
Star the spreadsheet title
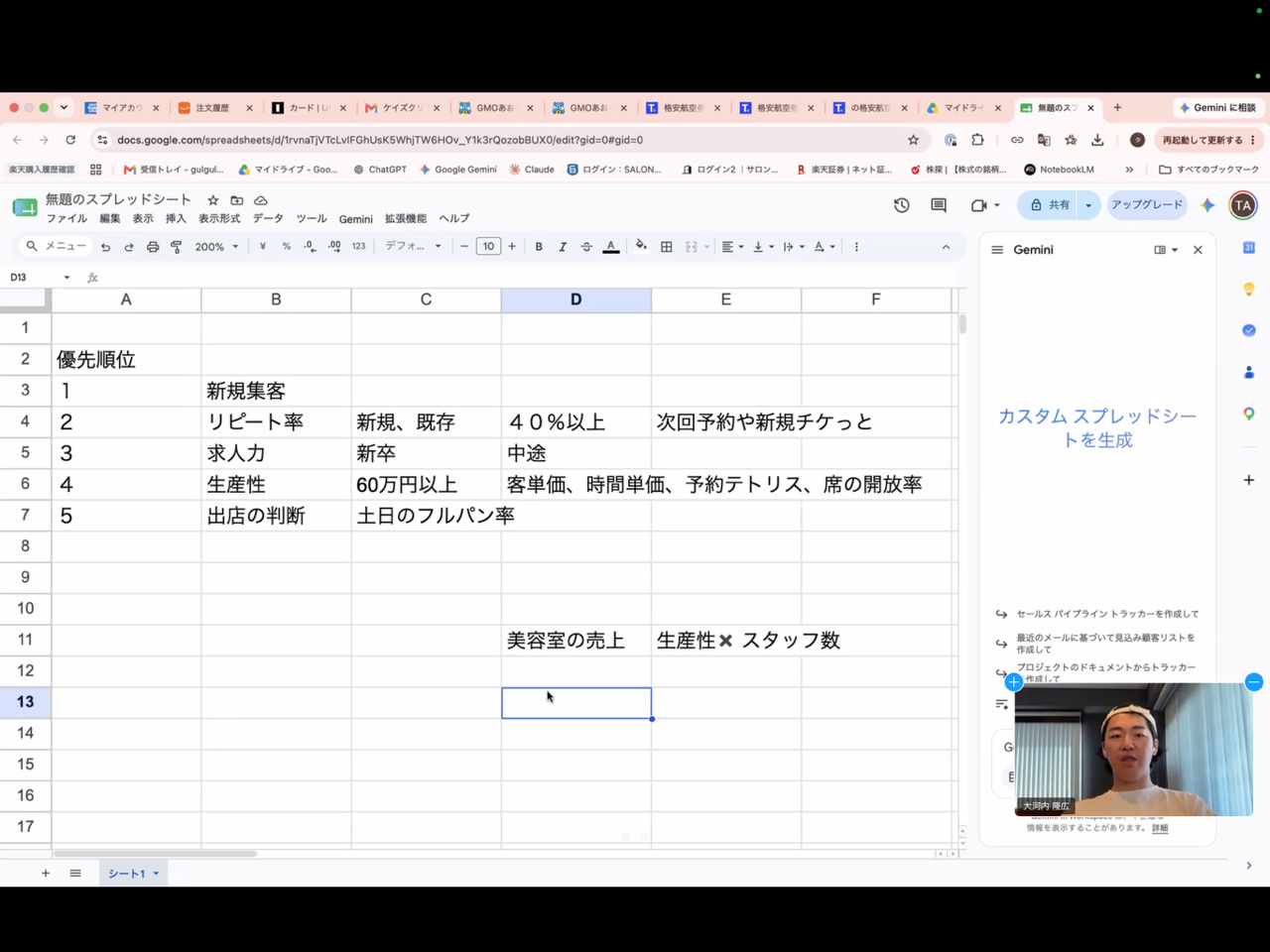[212, 200]
